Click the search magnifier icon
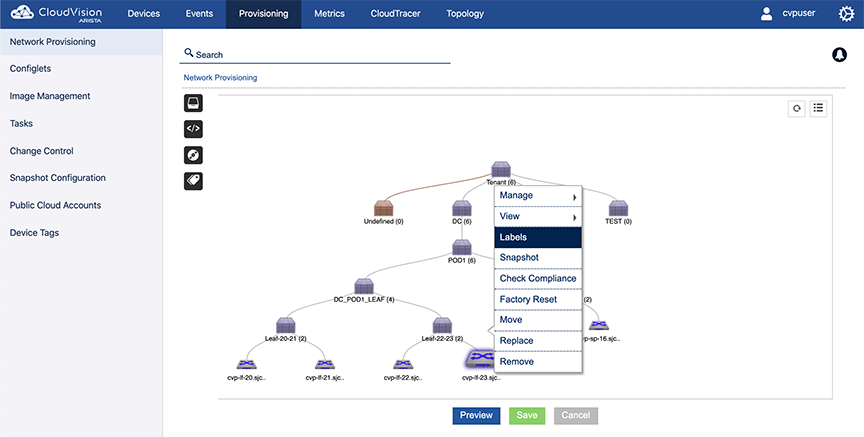864x437 pixels. (x=189, y=53)
